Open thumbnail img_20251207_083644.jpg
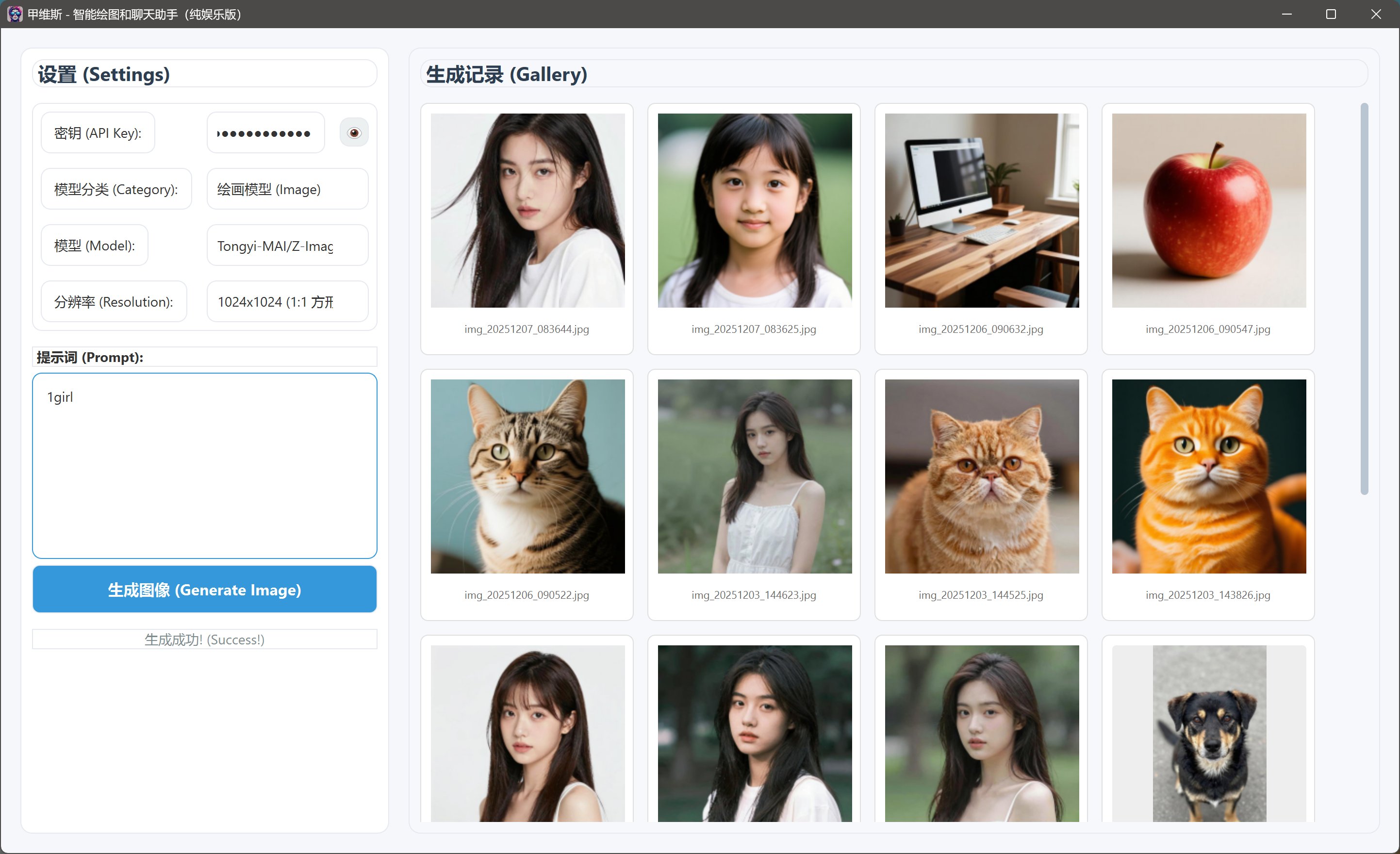Image resolution: width=1400 pixels, height=854 pixels. point(527,211)
